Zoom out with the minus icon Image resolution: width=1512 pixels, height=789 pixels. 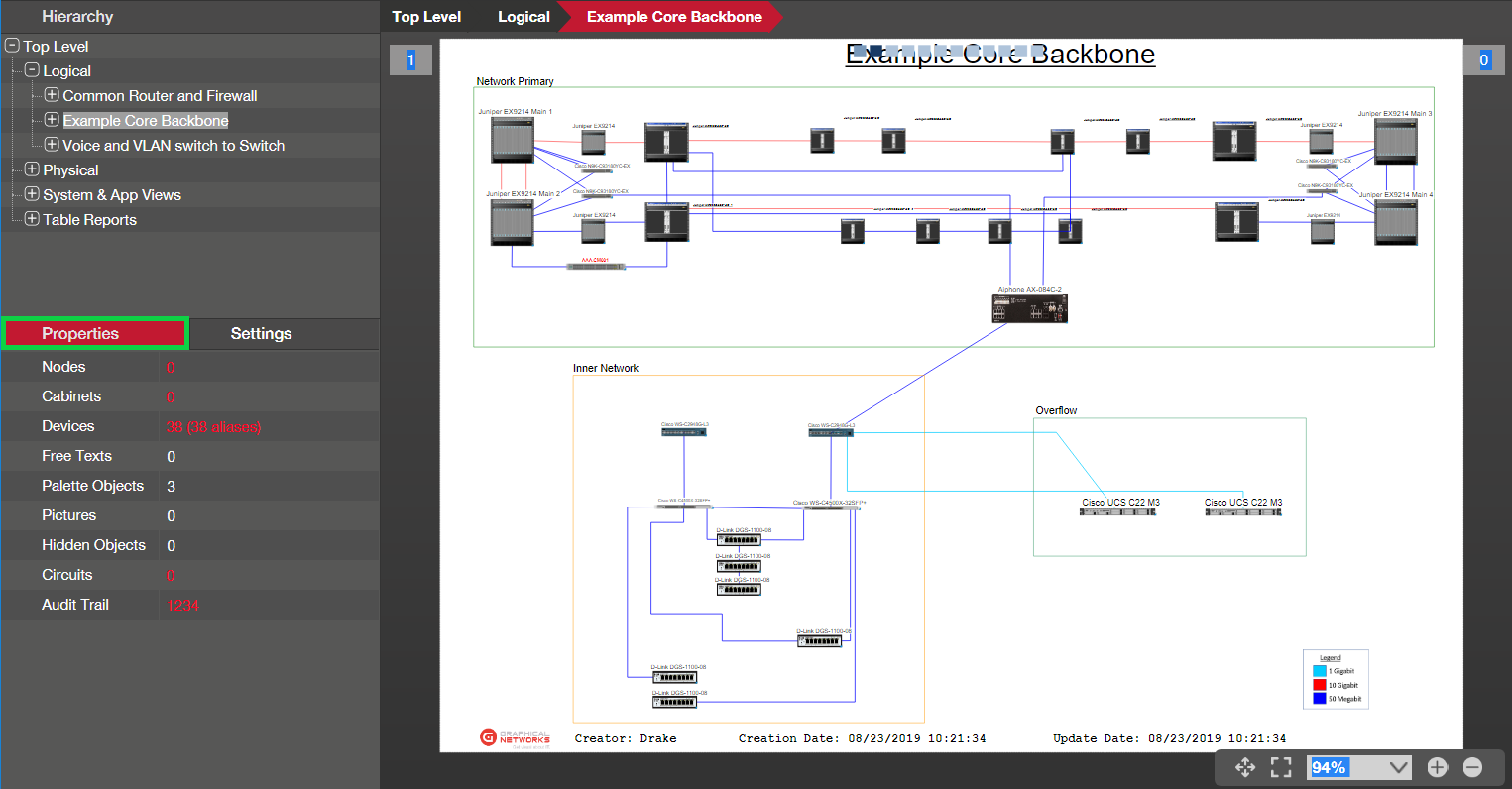coord(1472,767)
